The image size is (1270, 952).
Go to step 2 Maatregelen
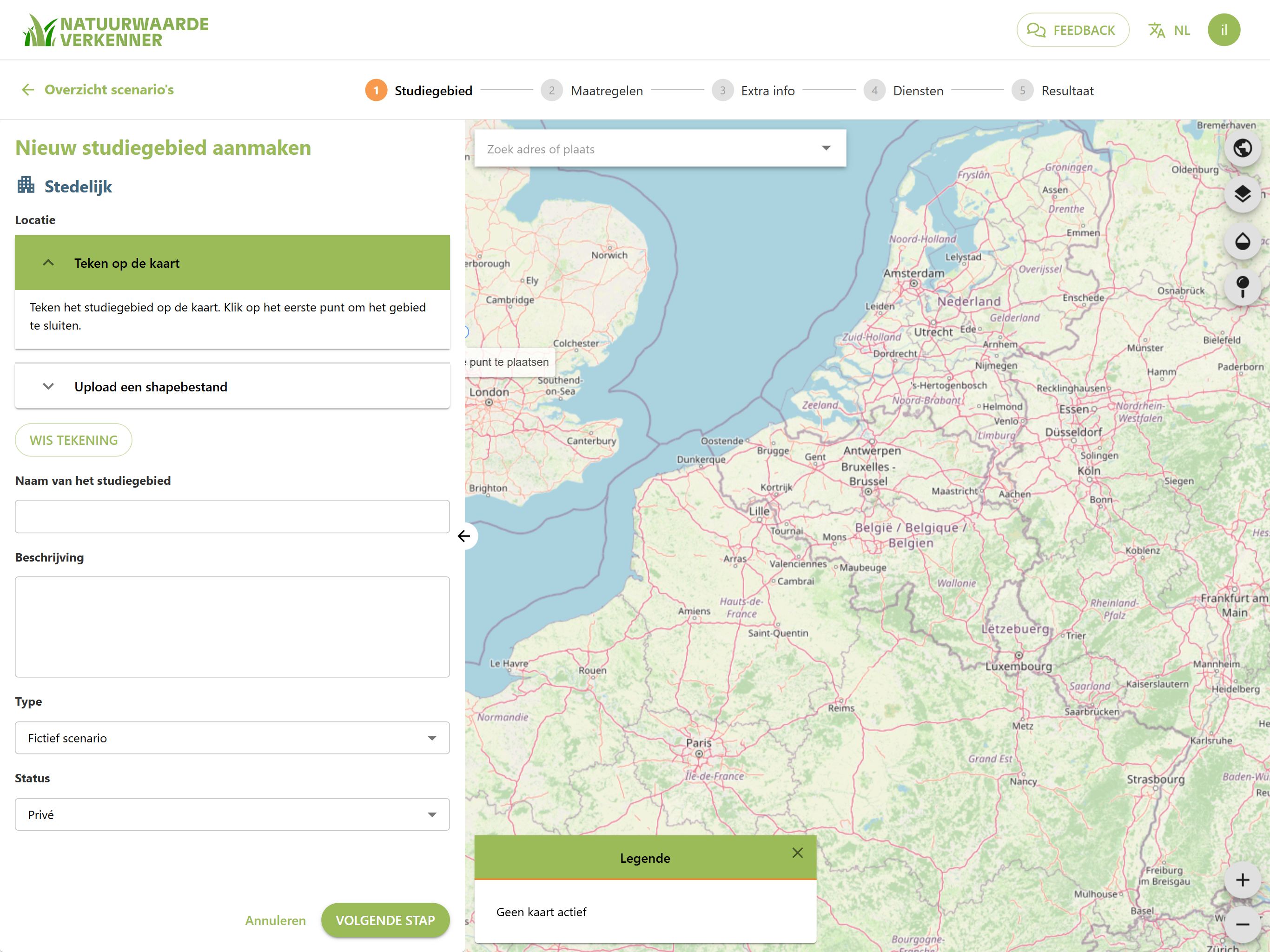pos(592,91)
